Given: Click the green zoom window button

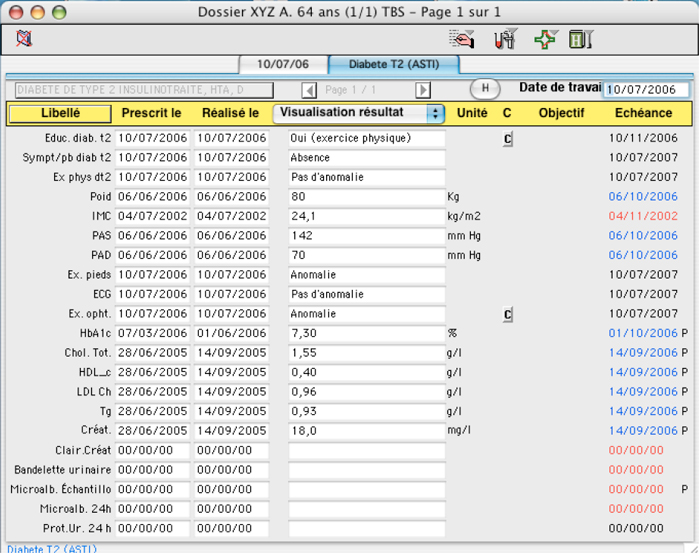Looking at the screenshot, I should [x=59, y=12].
